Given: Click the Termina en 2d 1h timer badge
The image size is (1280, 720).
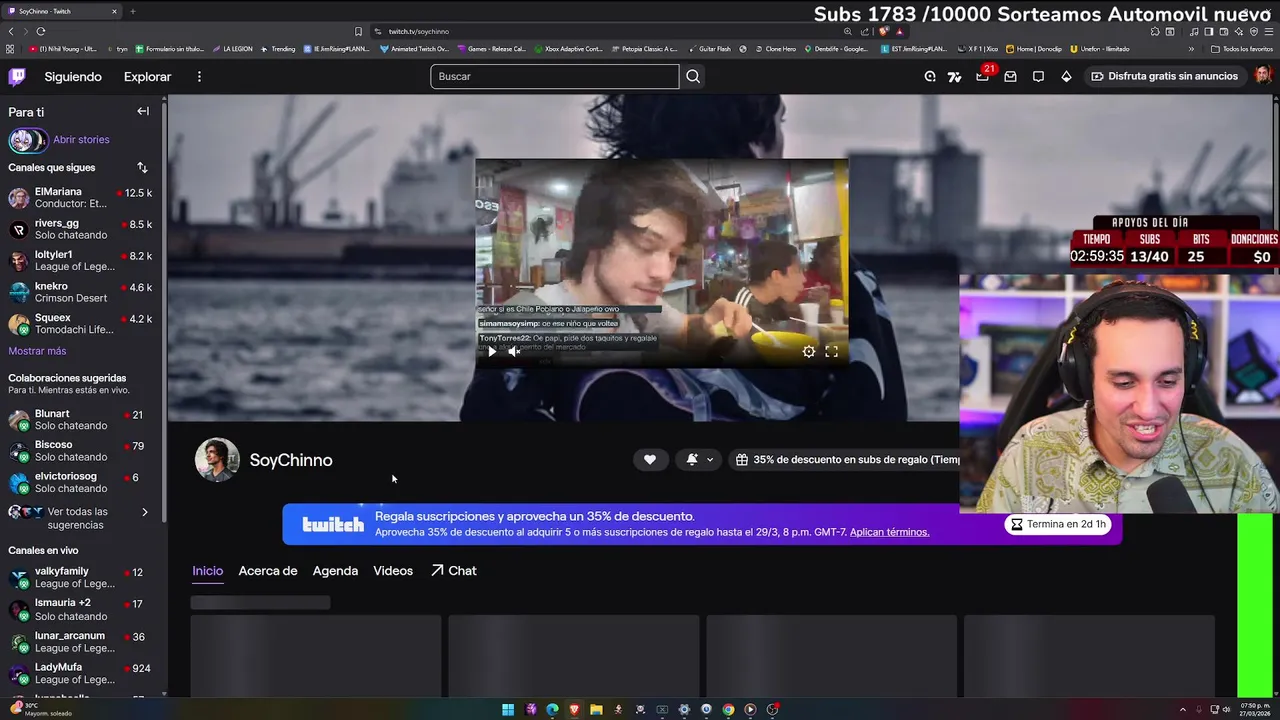Looking at the screenshot, I should (1058, 524).
